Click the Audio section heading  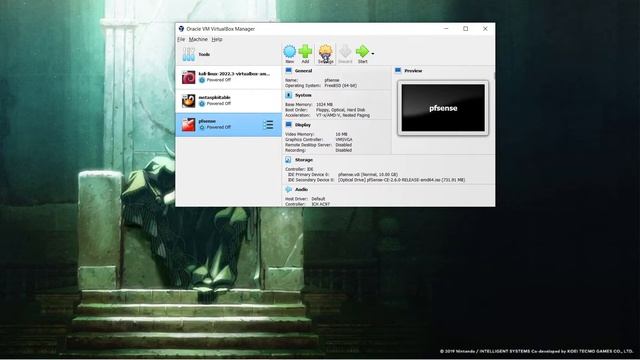point(301,189)
